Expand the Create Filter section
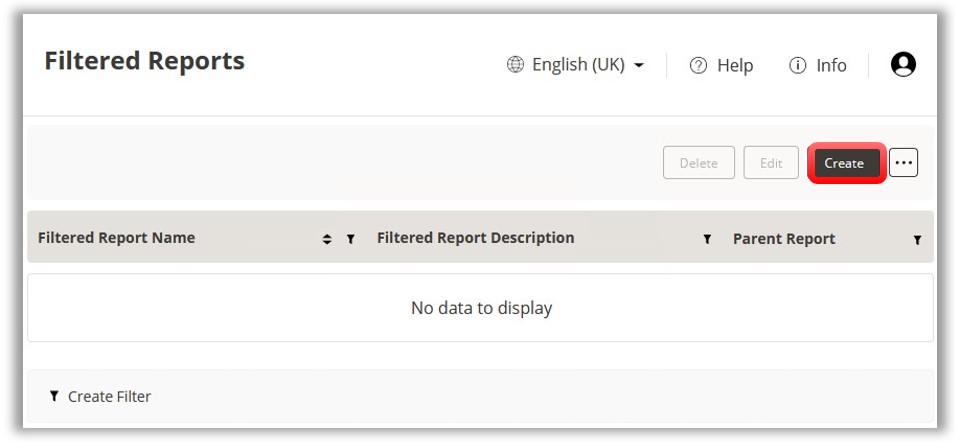The height and width of the screenshot is (442, 955). (x=100, y=397)
